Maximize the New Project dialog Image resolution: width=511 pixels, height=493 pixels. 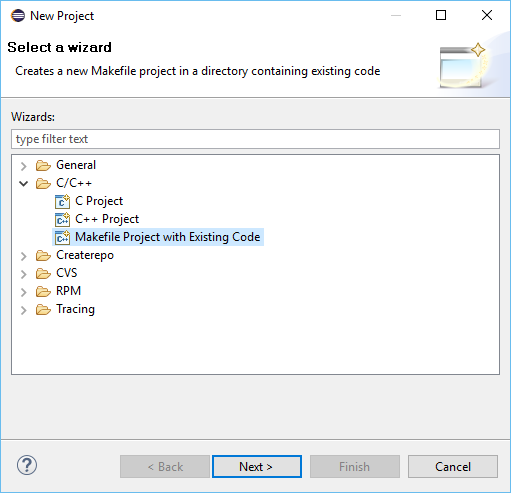pyautogui.click(x=441, y=15)
